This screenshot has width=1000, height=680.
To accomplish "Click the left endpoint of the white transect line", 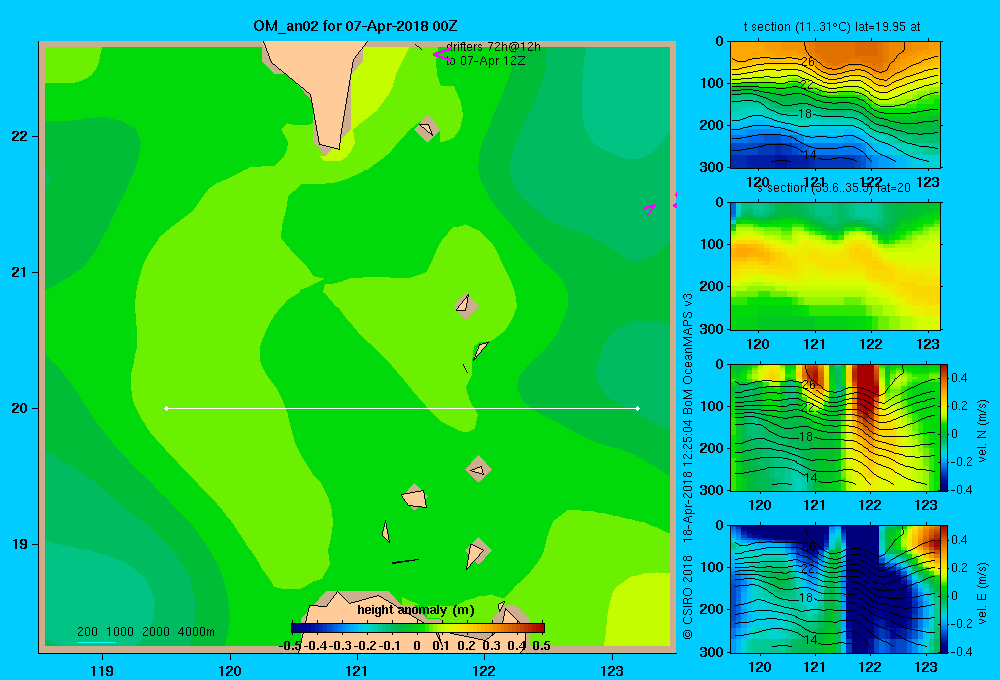I will click(166, 408).
